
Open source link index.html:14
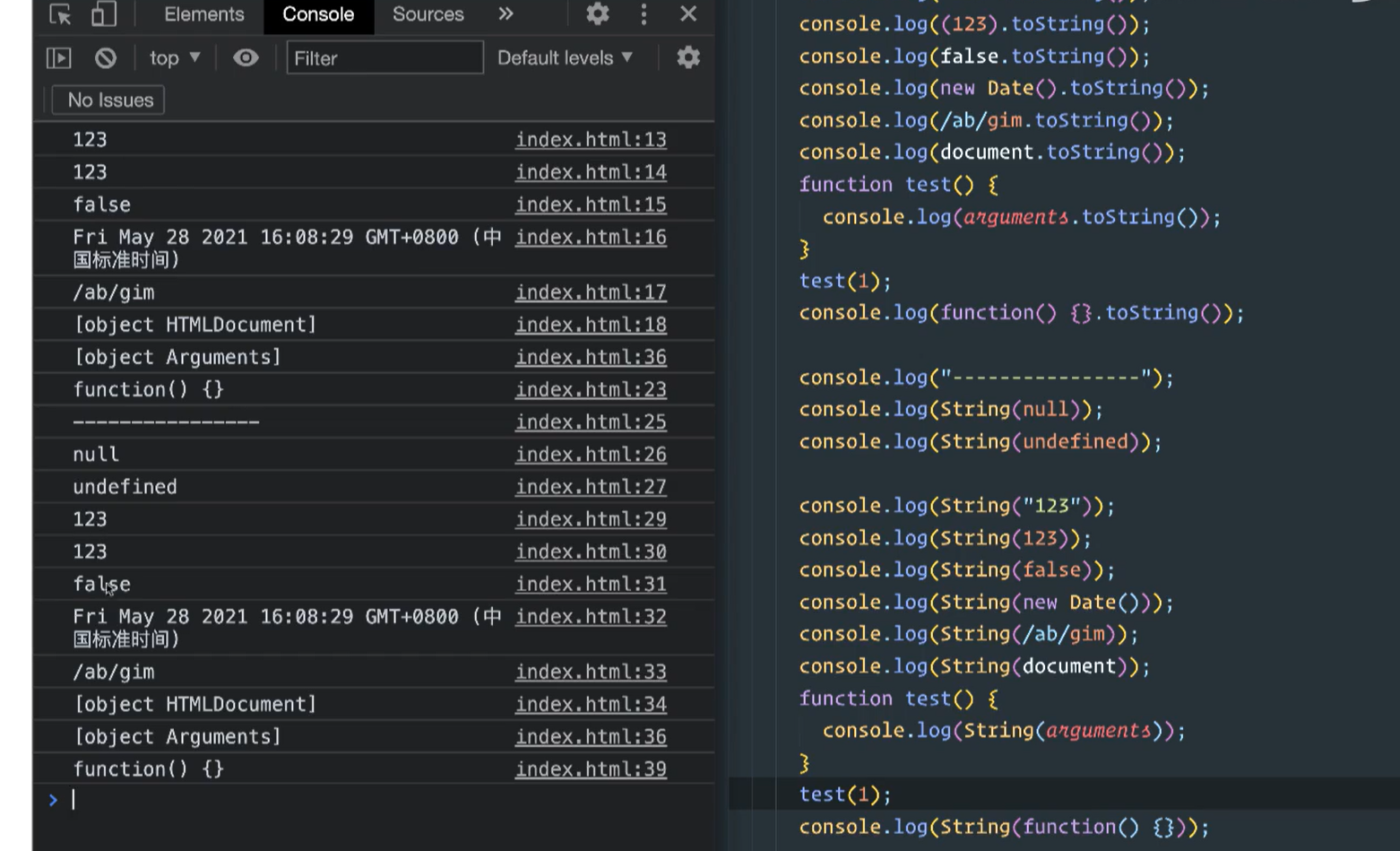591,172
